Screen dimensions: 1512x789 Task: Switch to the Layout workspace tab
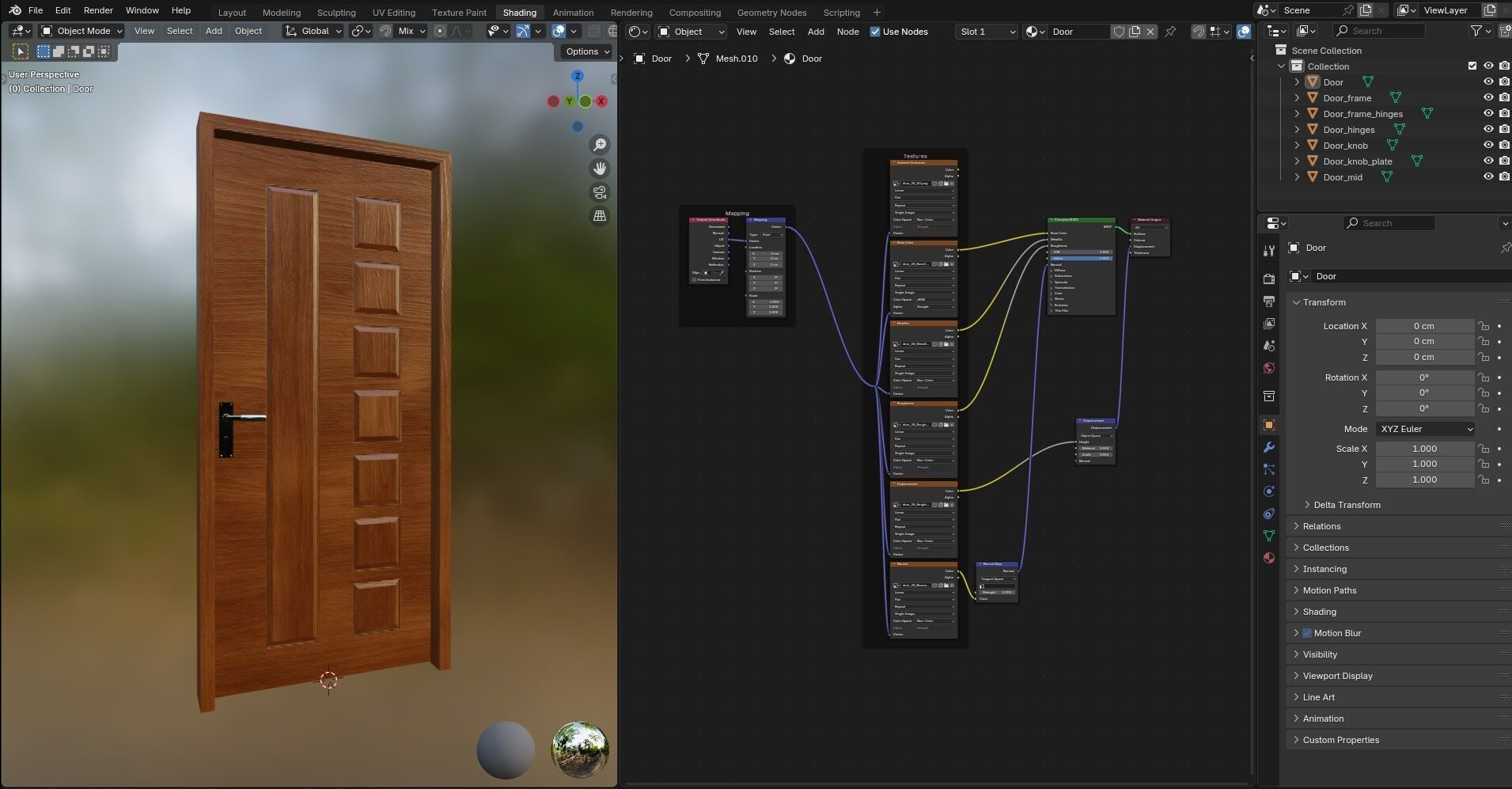coord(232,13)
